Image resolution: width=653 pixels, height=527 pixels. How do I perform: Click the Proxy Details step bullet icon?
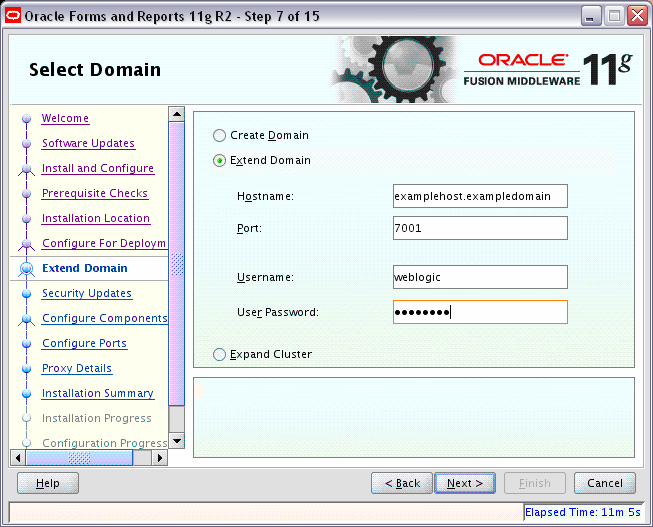[x=27, y=369]
